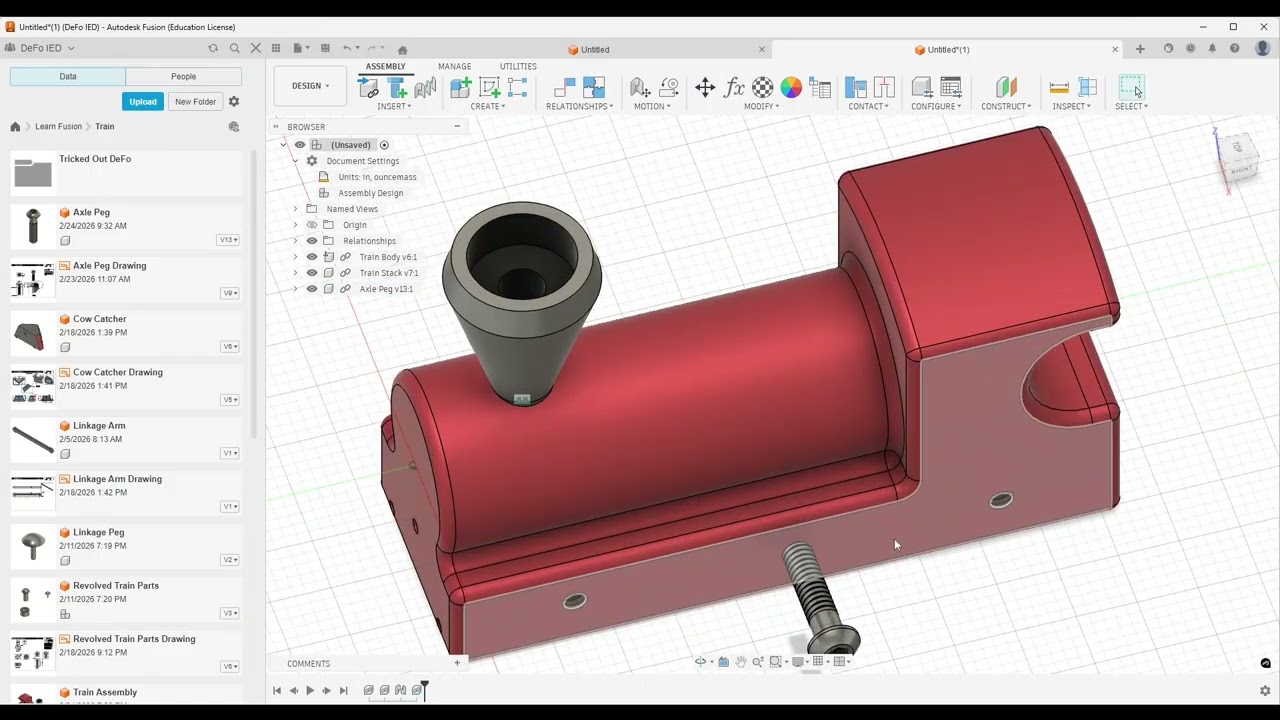This screenshot has width=1280, height=720.
Task: Toggle visibility of Relationships folder
Action: click(x=312, y=241)
